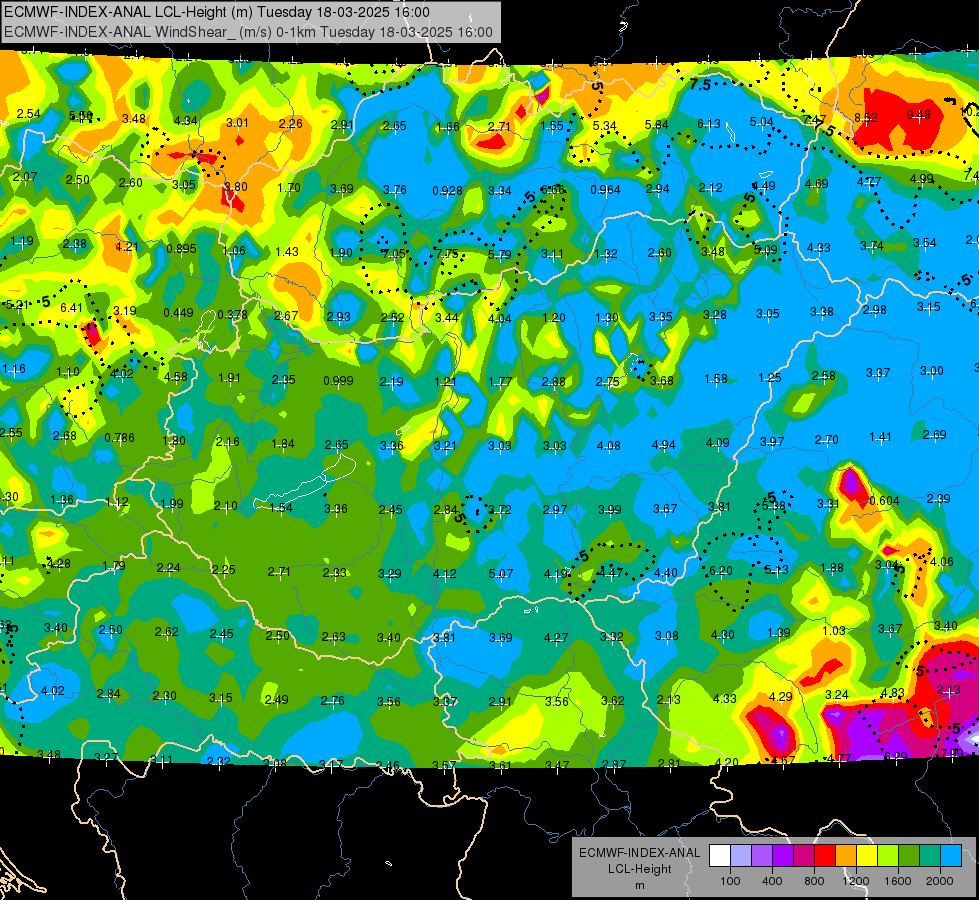Click the legend tick value 400
Screen dimensions: 979x900
pos(772,881)
